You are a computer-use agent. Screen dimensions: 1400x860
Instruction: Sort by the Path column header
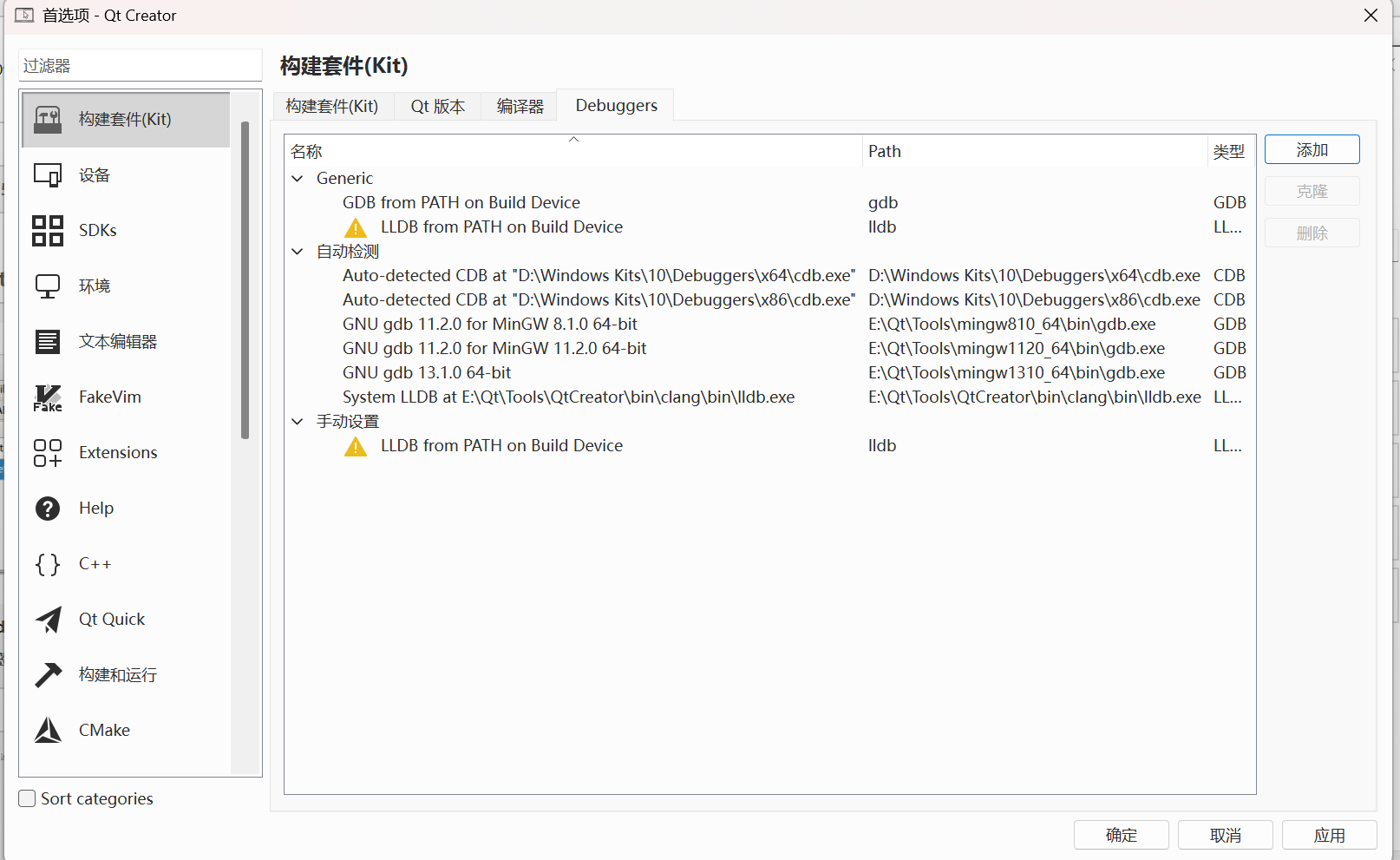(1035, 151)
